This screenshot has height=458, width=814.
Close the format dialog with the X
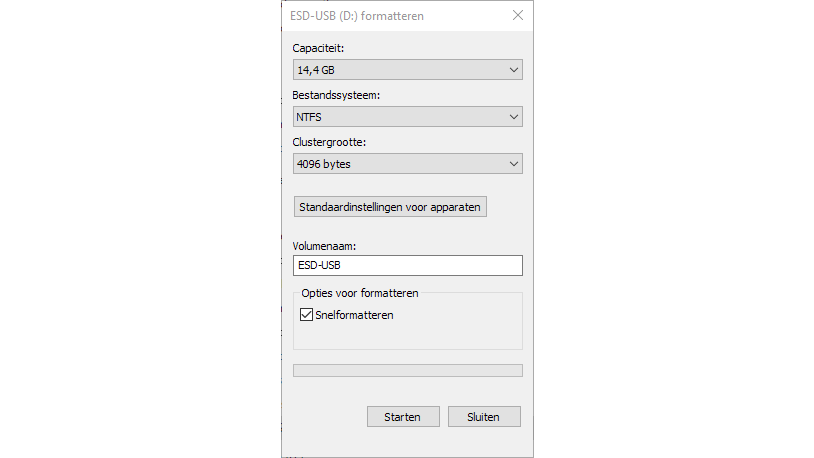(517, 16)
